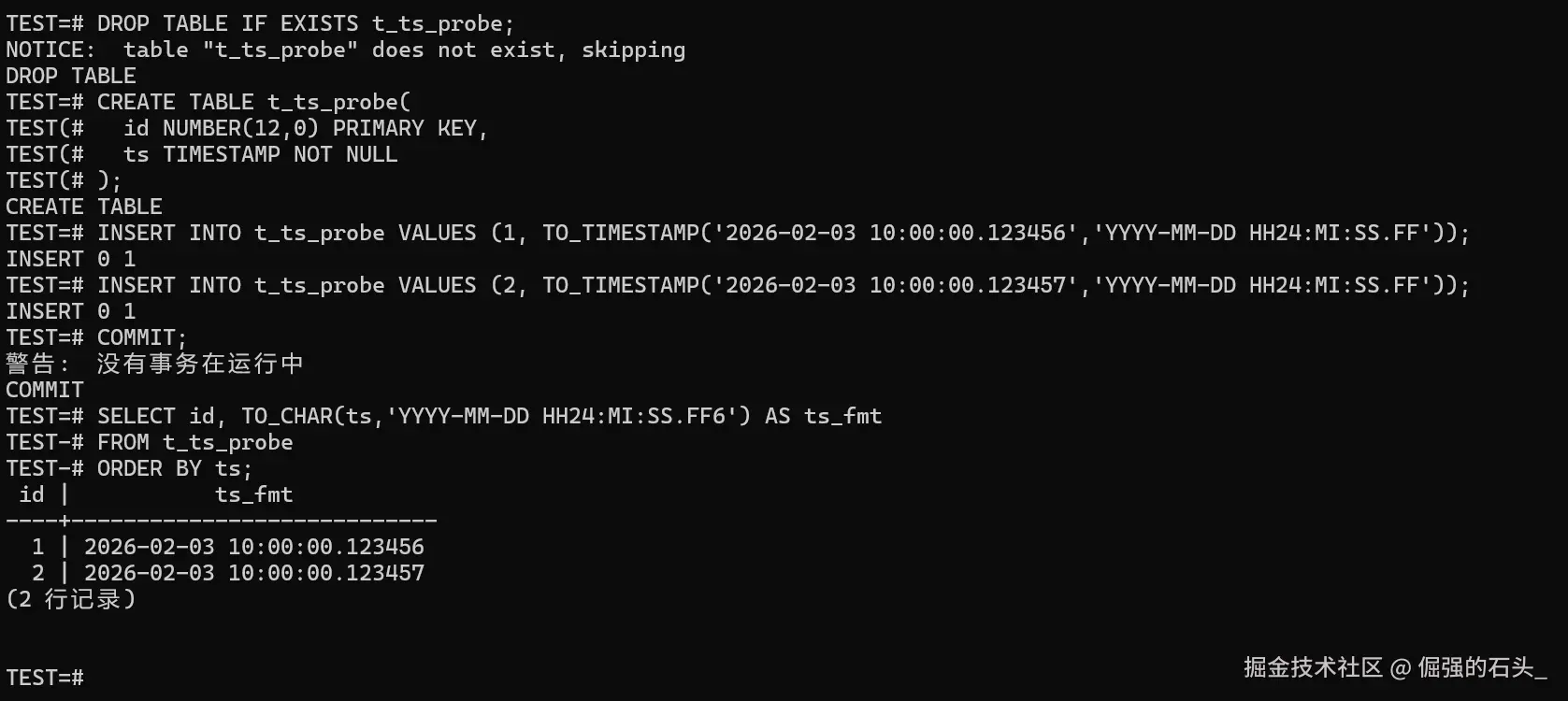Click the NOTICE table does not exist message
1568x701 pixels.
pos(345,50)
